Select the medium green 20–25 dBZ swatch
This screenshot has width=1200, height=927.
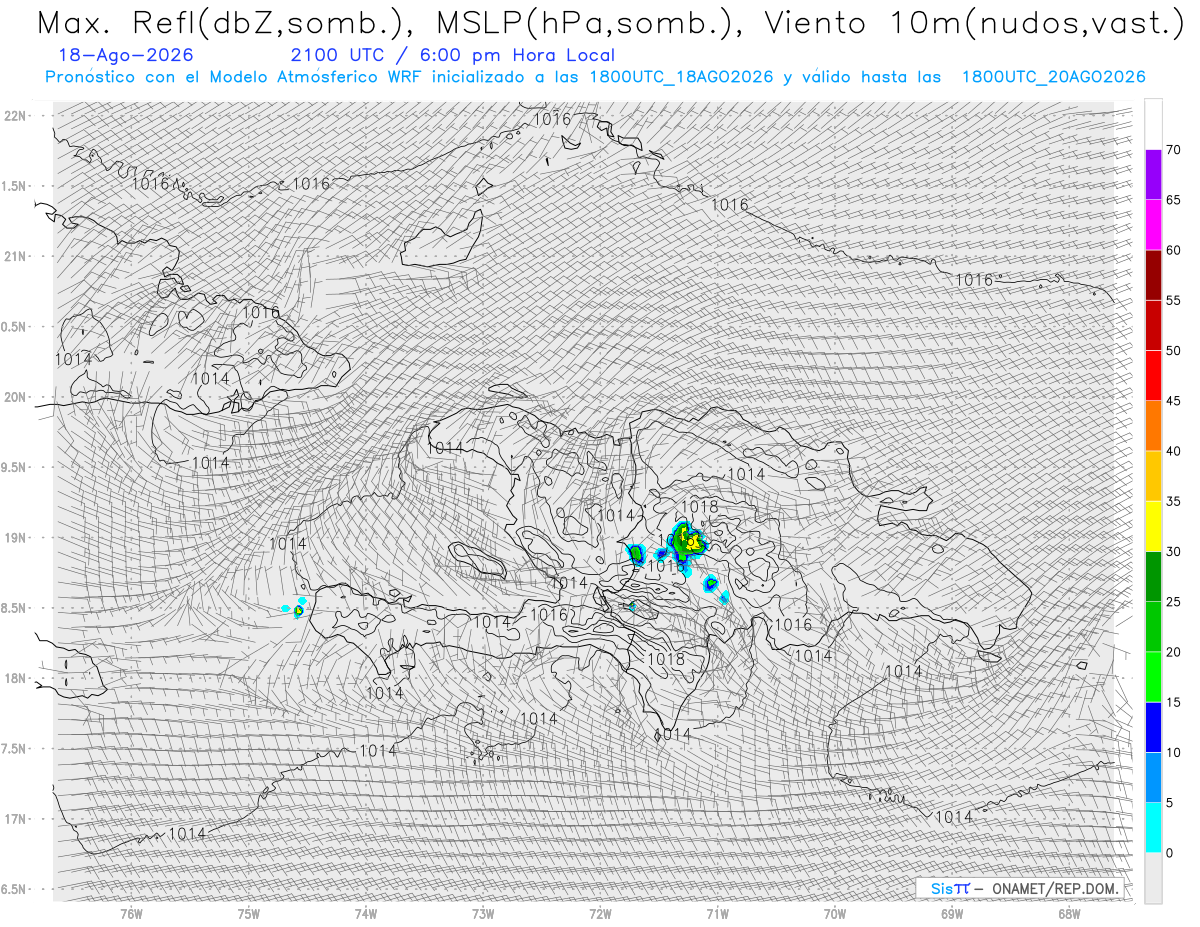pyautogui.click(x=1153, y=627)
